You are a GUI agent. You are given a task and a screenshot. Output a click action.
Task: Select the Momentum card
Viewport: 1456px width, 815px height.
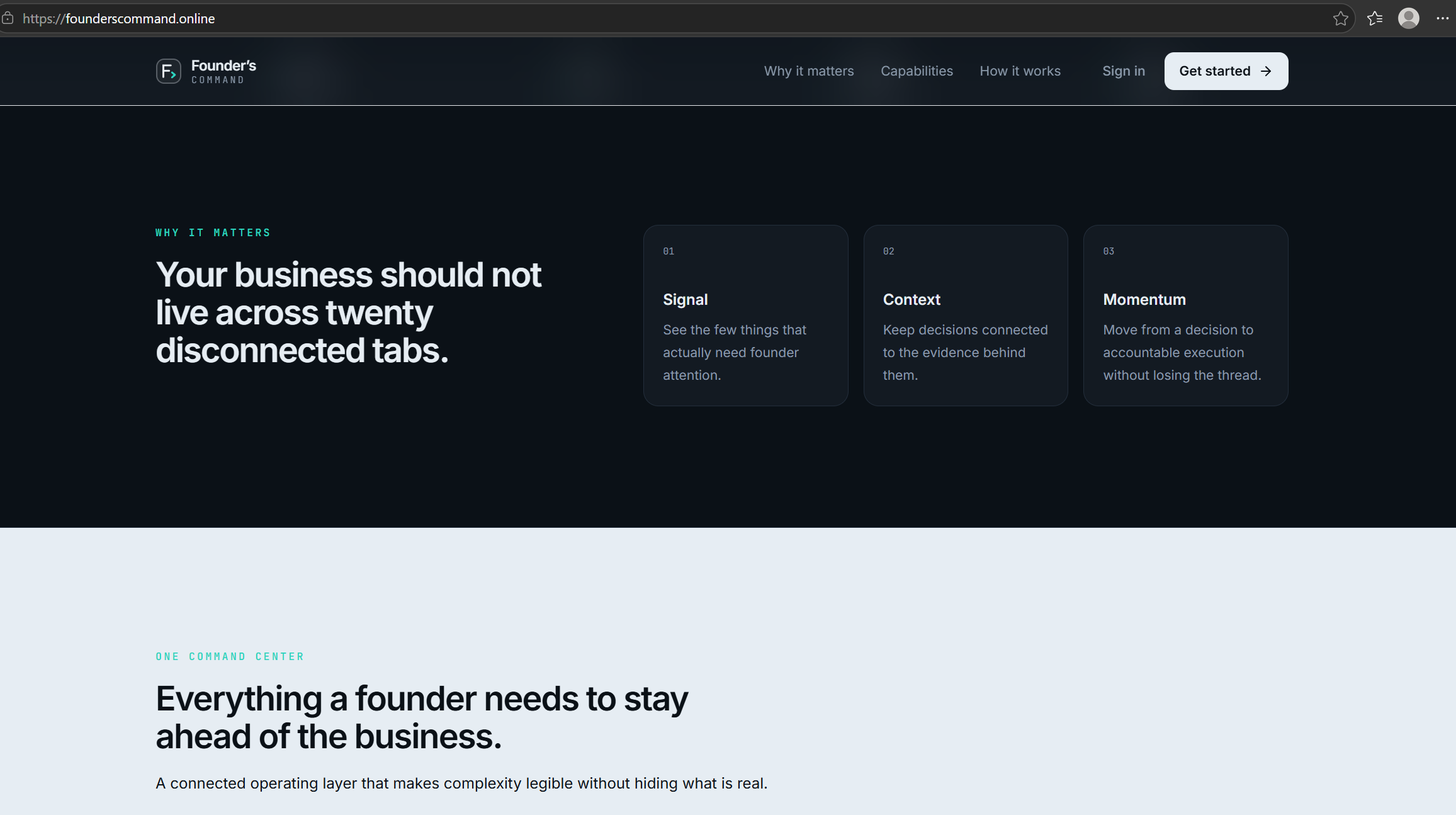pos(1186,316)
